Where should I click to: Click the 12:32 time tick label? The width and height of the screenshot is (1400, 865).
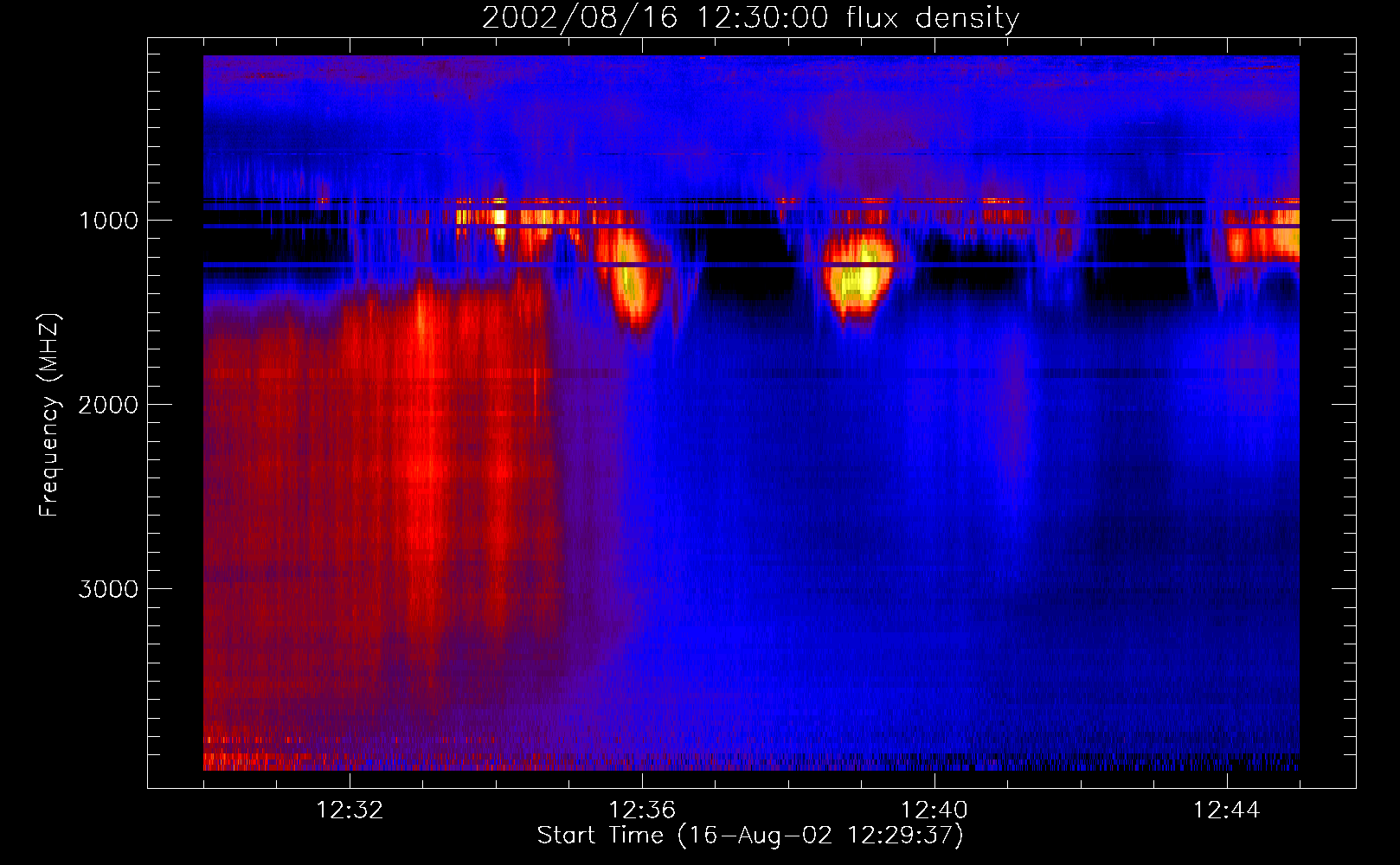click(350, 811)
